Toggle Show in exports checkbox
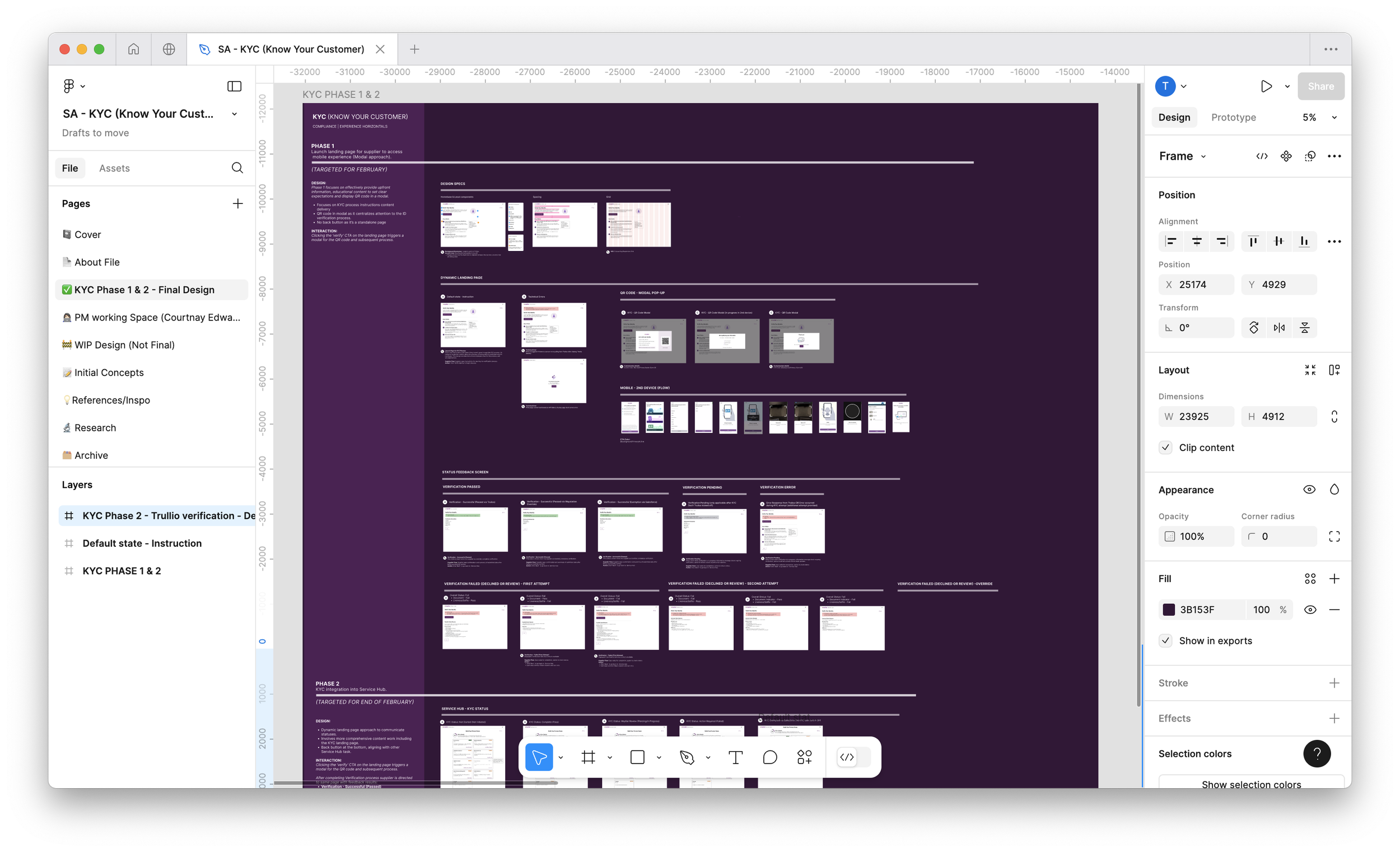Viewport: 1400px width, 852px height. (1165, 641)
